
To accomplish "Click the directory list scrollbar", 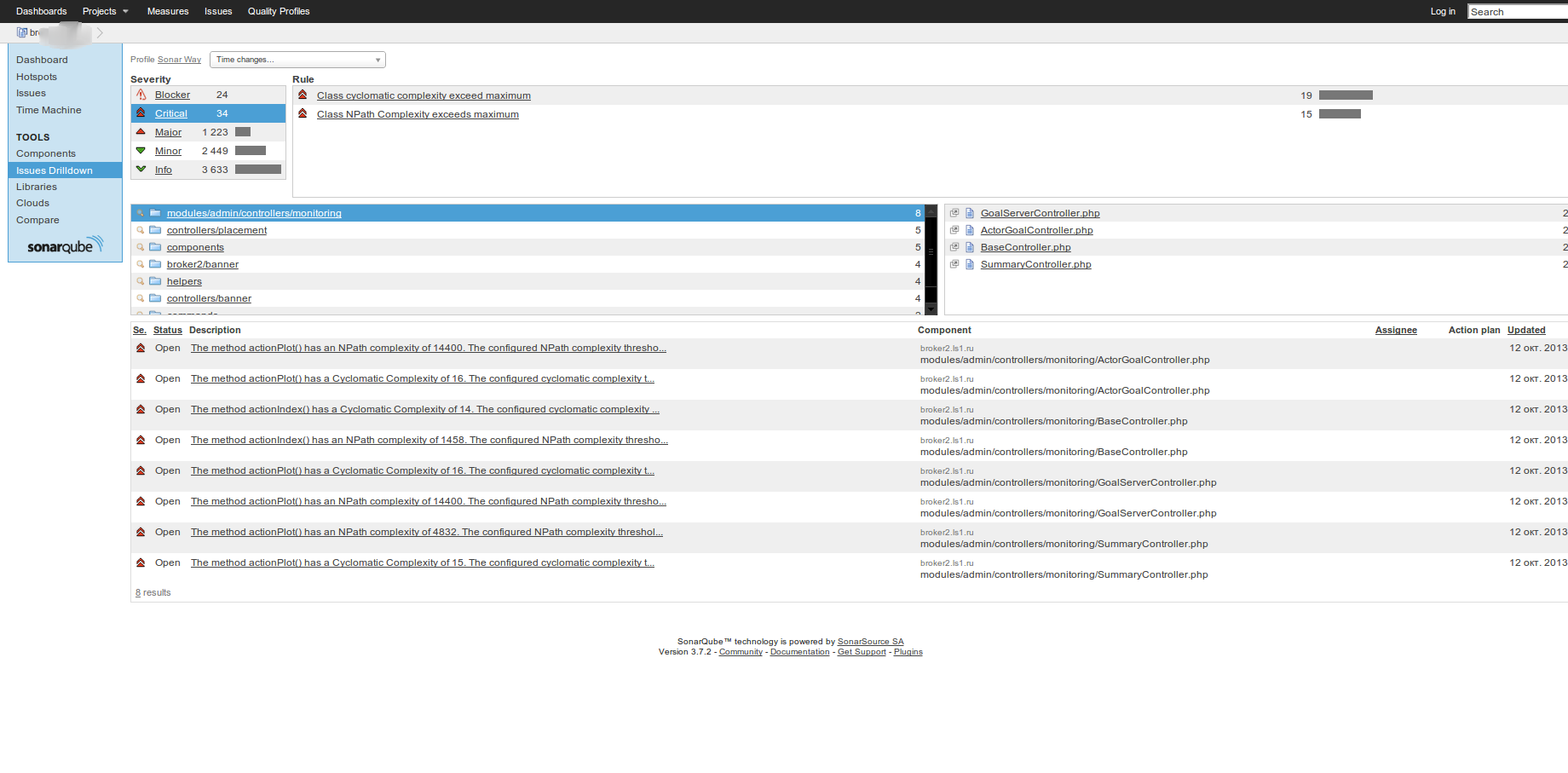I will click(931, 259).
